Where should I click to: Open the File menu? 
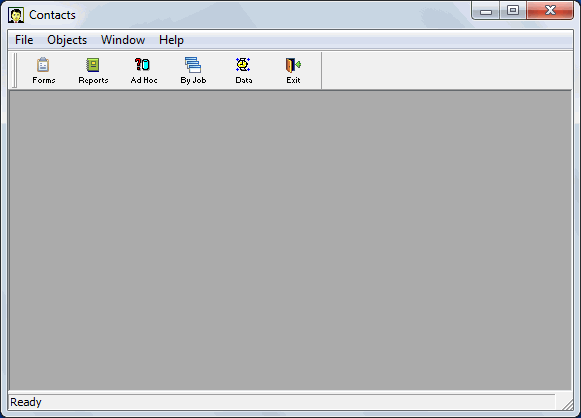point(24,40)
